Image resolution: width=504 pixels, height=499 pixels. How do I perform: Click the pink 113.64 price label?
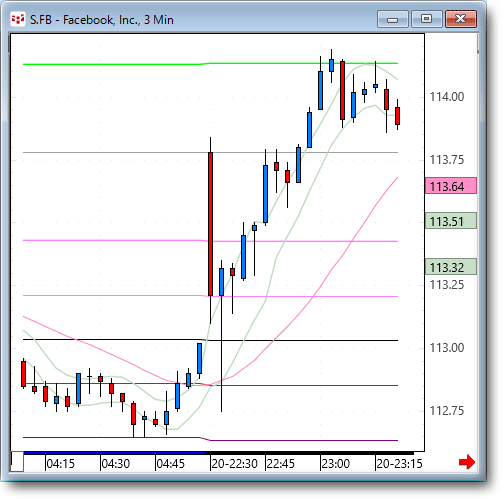(x=451, y=186)
